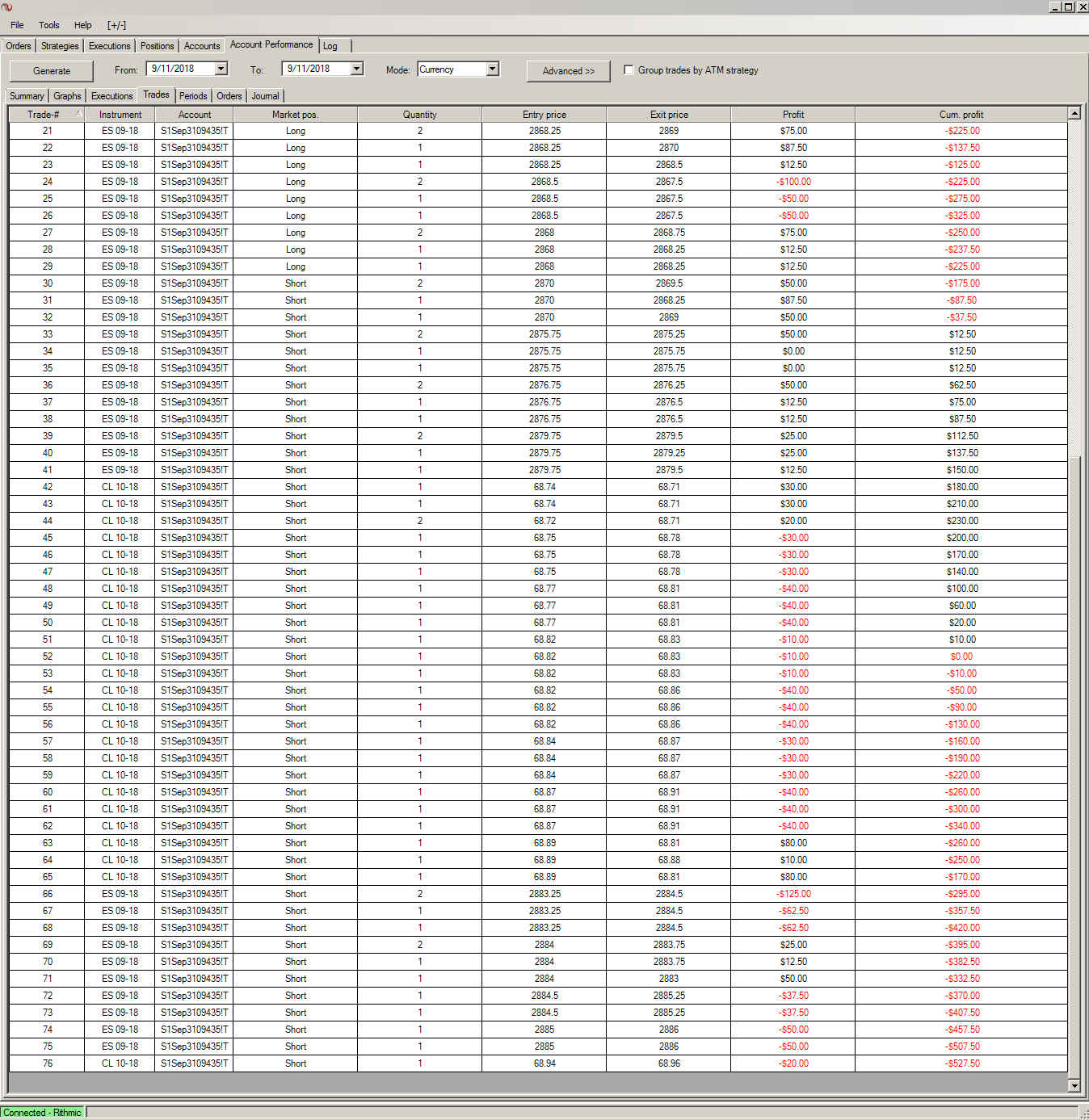Open the Tools menu
1089x1120 pixels.
coord(49,25)
